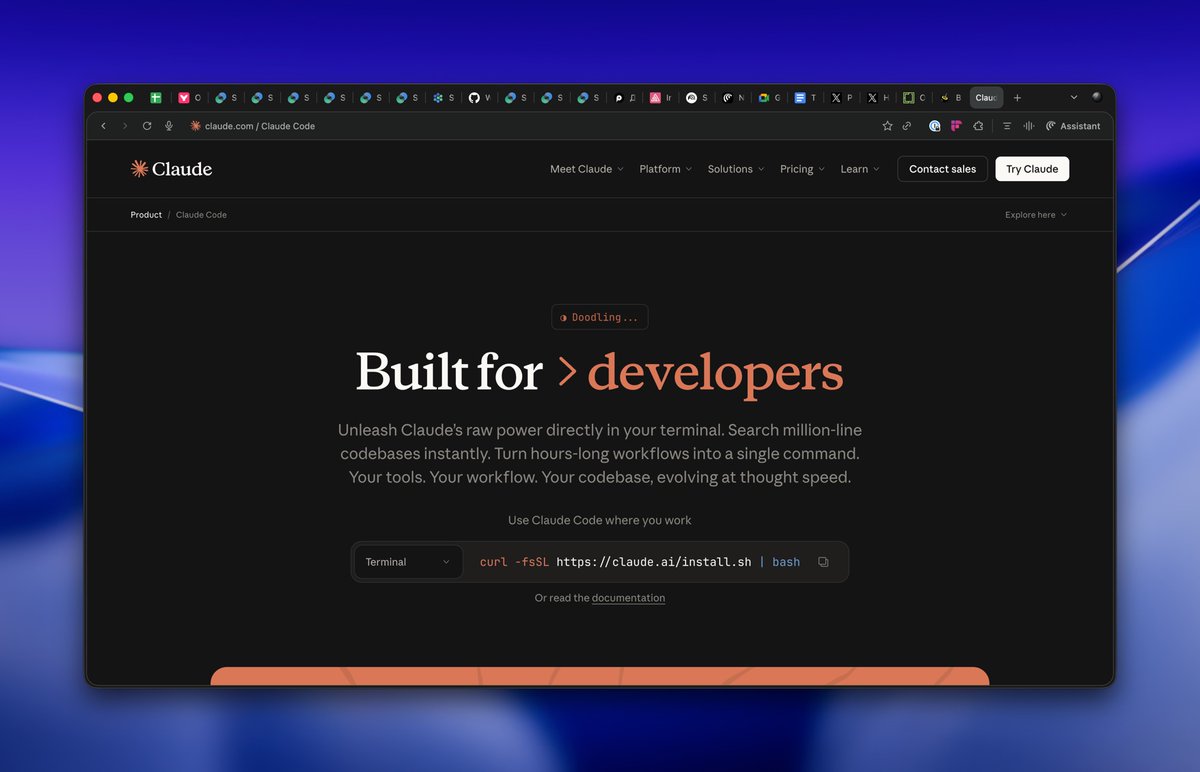The image size is (1200, 772).
Task: Copy the page link with the chain icon
Action: pos(907,126)
